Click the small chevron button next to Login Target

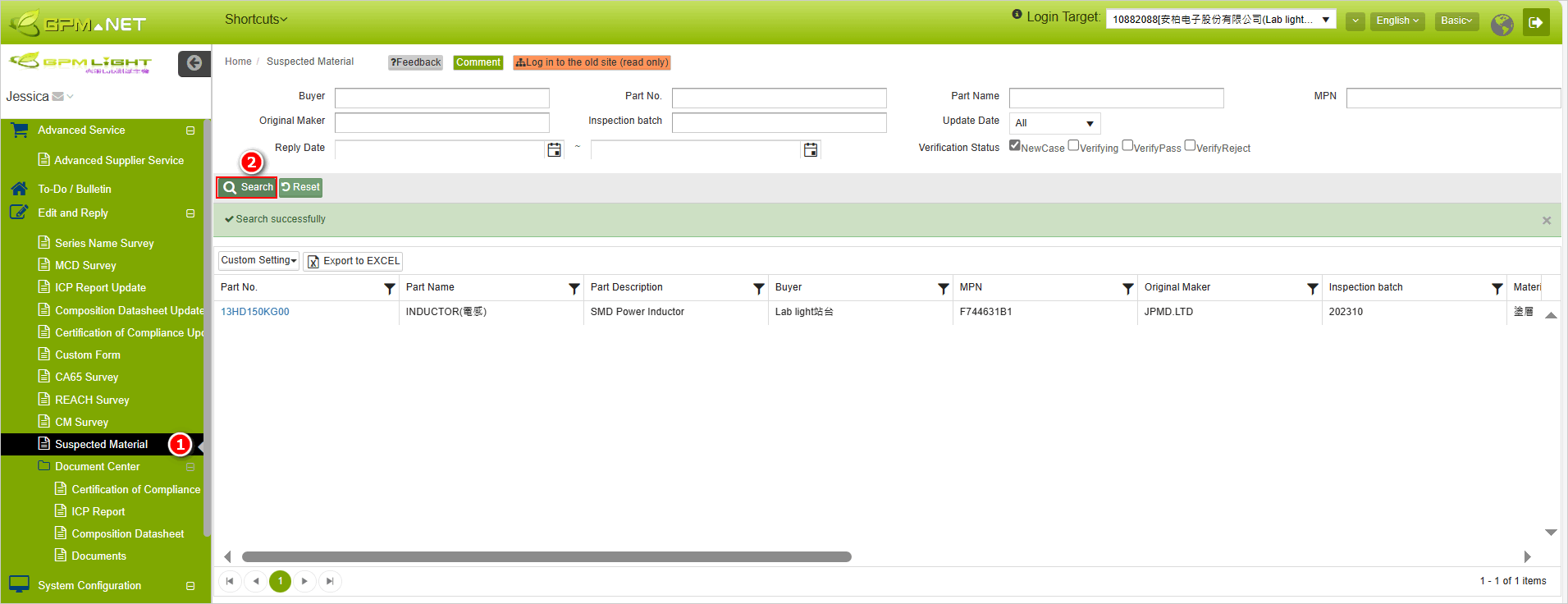[1355, 21]
